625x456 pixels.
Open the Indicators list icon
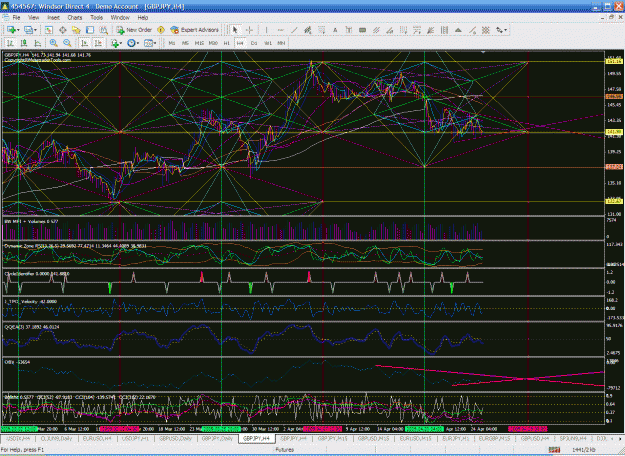point(115,43)
